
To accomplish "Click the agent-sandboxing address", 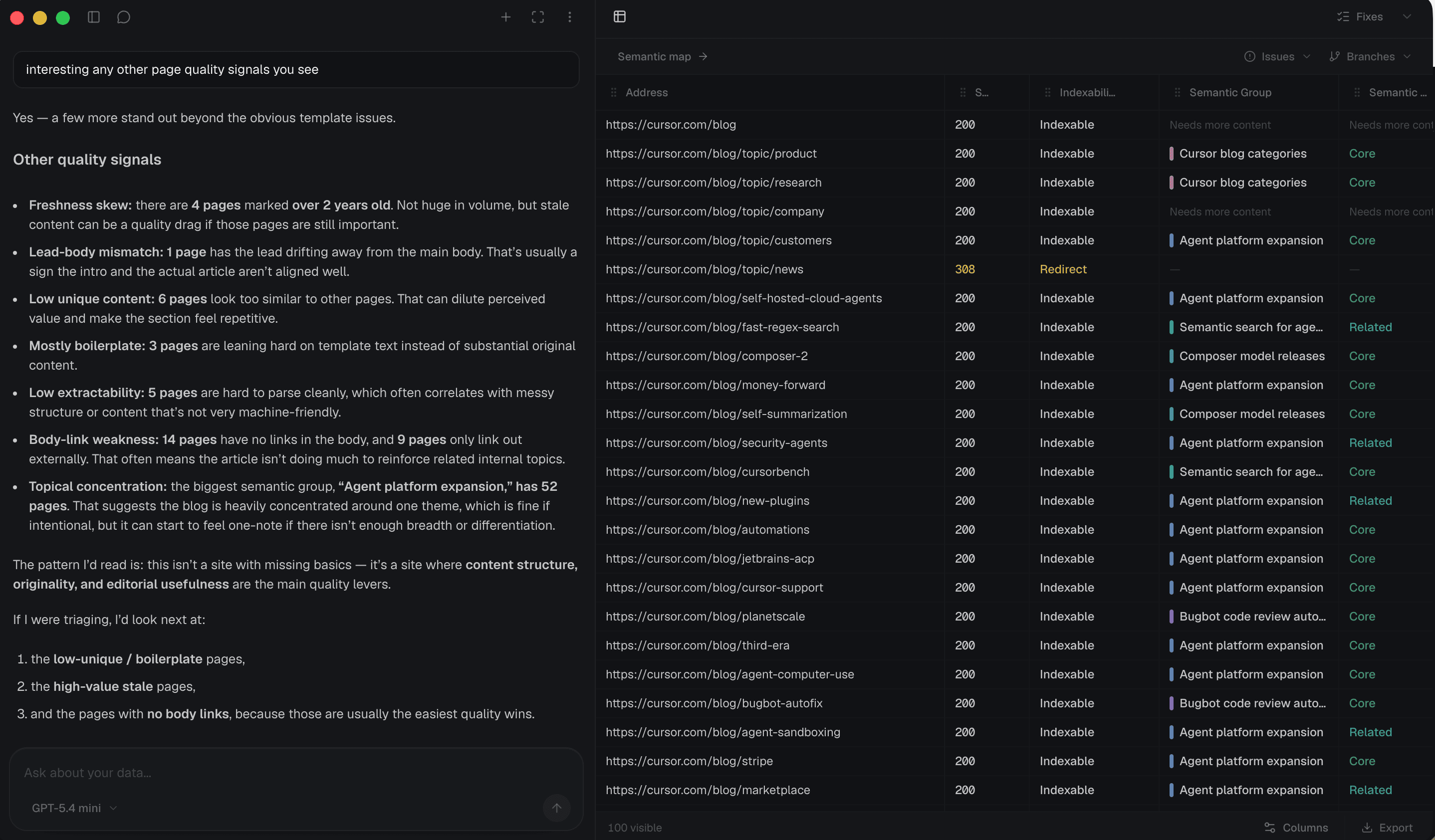I will point(722,732).
